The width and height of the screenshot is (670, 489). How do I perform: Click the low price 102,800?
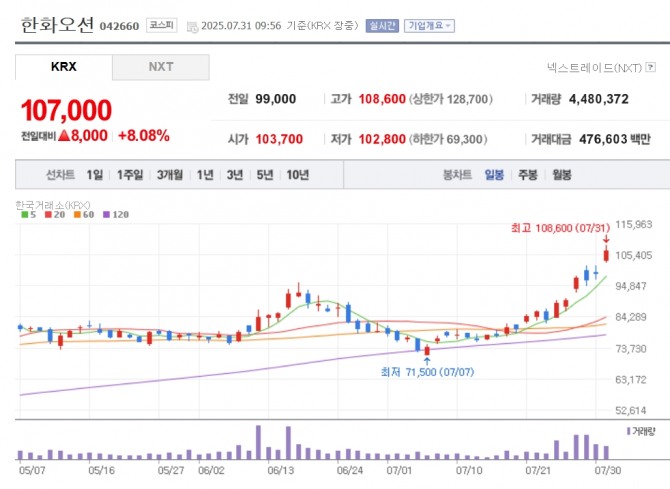tap(382, 139)
